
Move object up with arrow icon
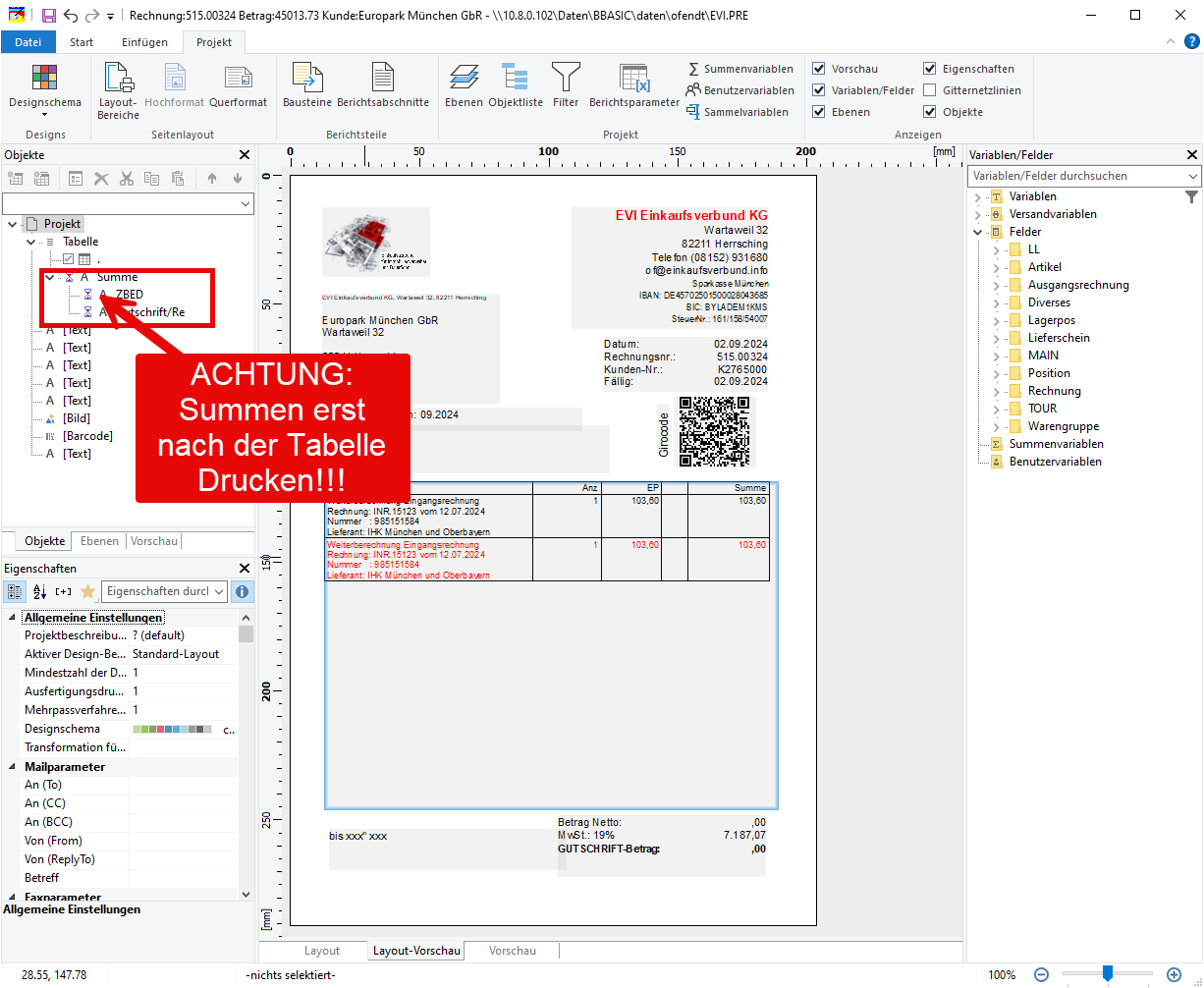212,179
